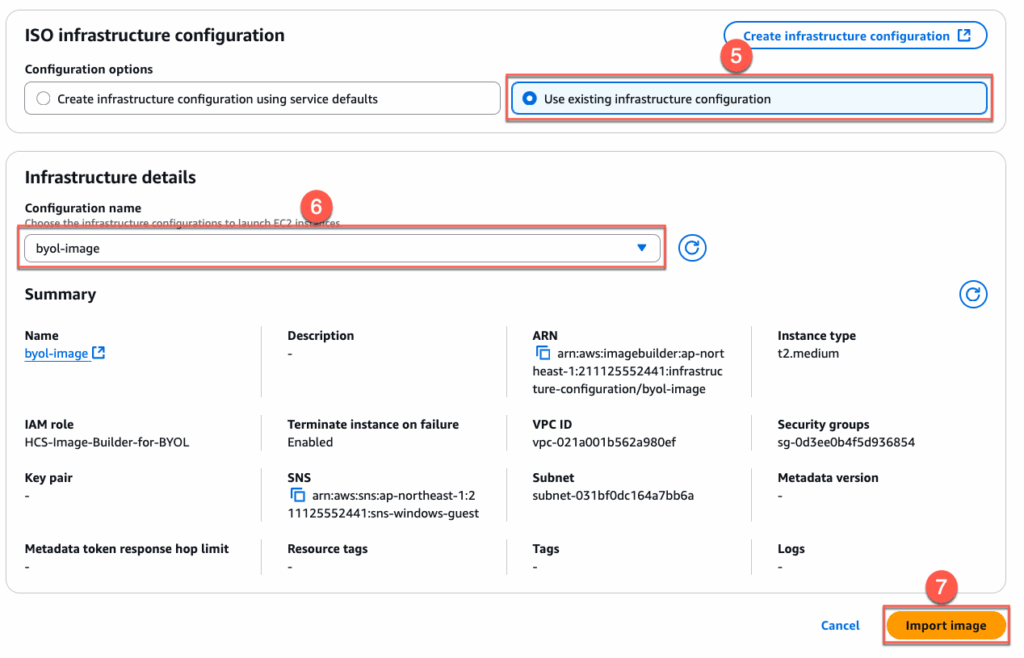Click the refresh icon in Summary section
Image resolution: width=1024 pixels, height=658 pixels.
tap(973, 294)
